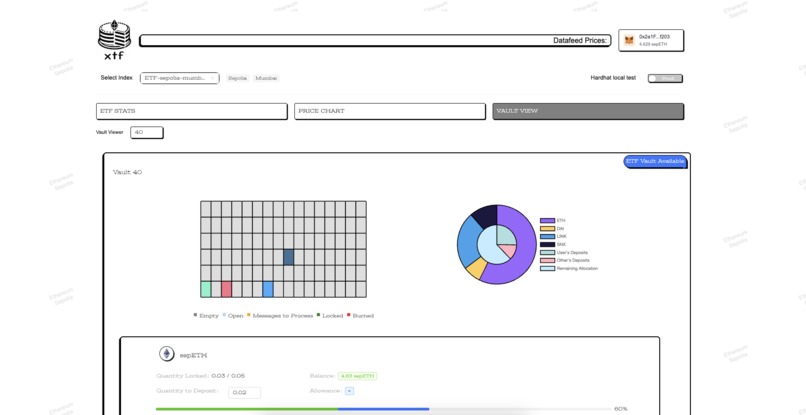Screen dimensions: 806x415
Task: Click the Datafeed Prices ticker bar
Action: [x=376, y=41]
